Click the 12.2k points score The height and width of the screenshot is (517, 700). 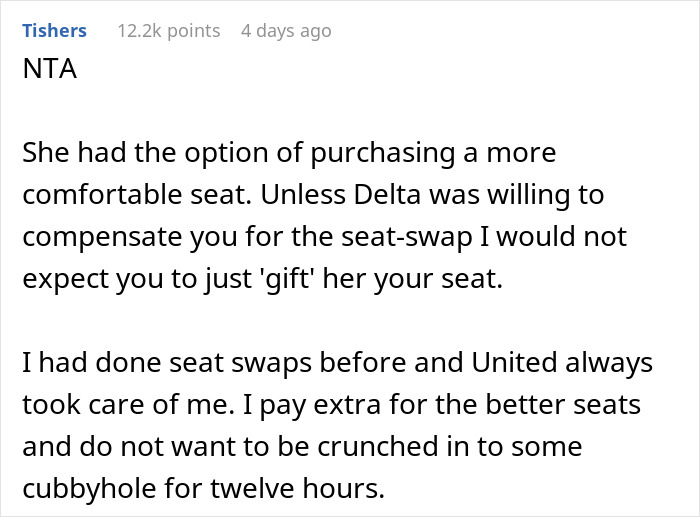[x=168, y=31]
